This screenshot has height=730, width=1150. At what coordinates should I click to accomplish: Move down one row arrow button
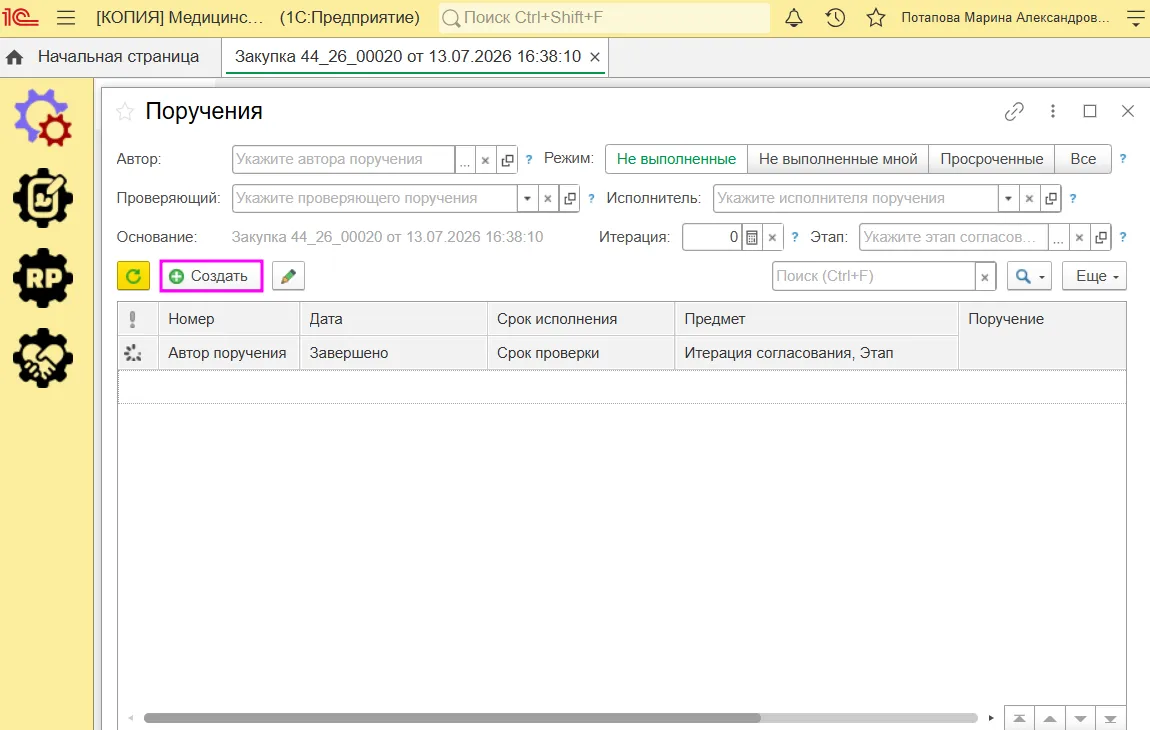coord(1080,718)
